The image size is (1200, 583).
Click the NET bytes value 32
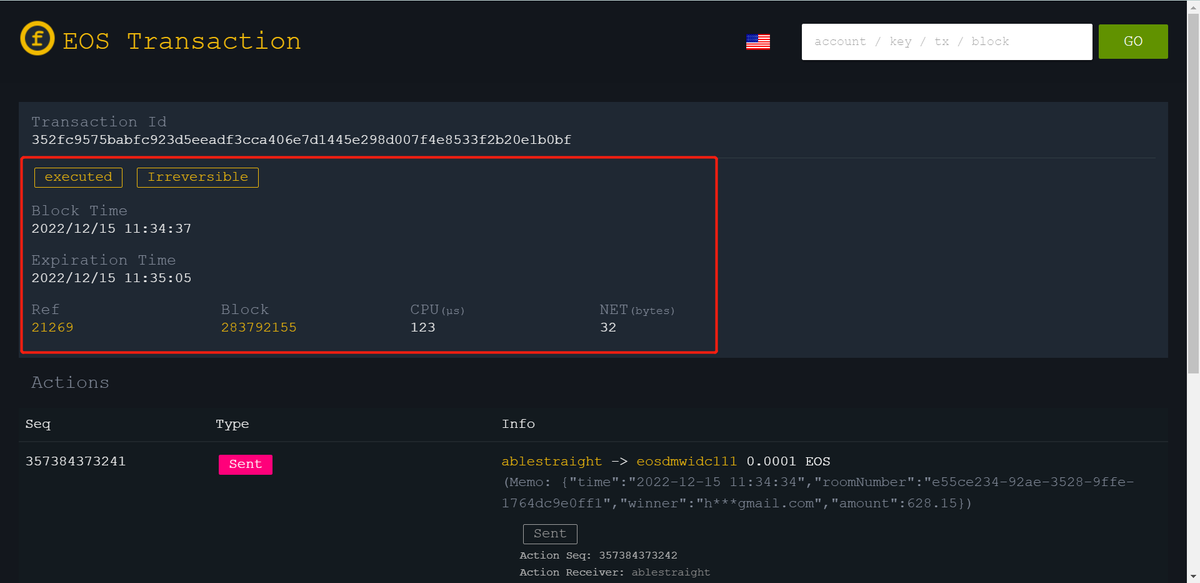(608, 328)
